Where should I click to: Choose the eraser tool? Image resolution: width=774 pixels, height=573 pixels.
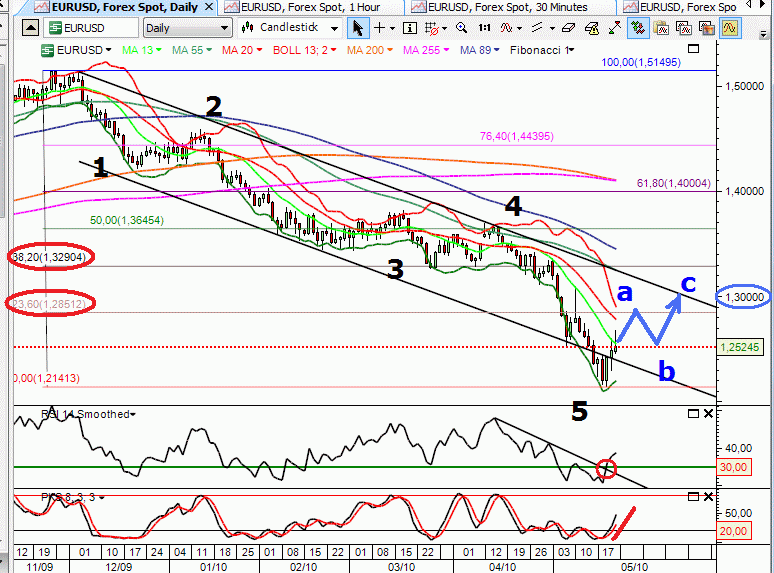point(568,28)
